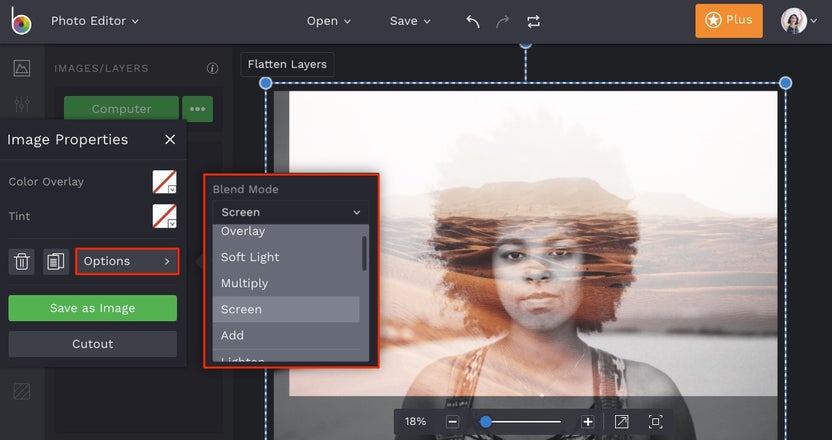
Task: Open the Save menu
Action: [x=410, y=21]
